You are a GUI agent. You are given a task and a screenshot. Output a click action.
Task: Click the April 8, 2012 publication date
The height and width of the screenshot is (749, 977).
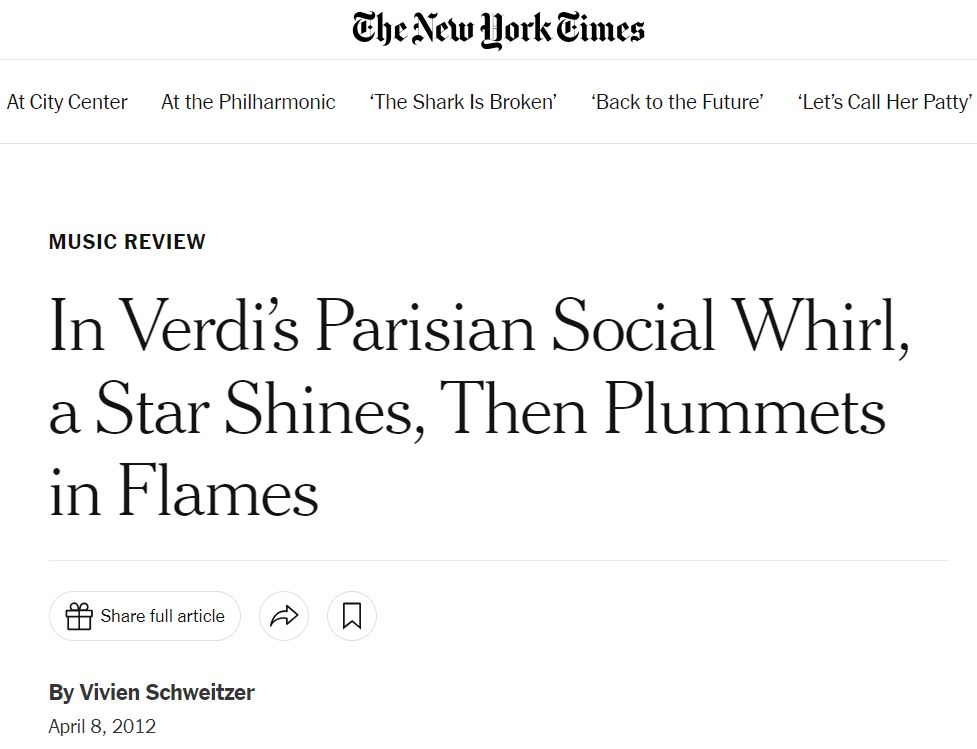tap(102, 727)
